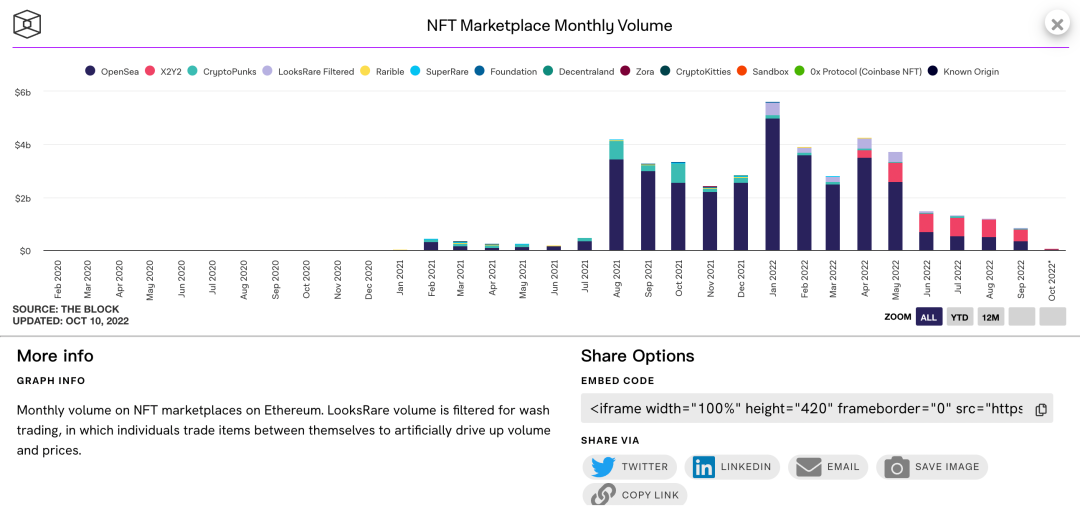
Task: Toggle OpenSea series in legend
Action: point(112,71)
